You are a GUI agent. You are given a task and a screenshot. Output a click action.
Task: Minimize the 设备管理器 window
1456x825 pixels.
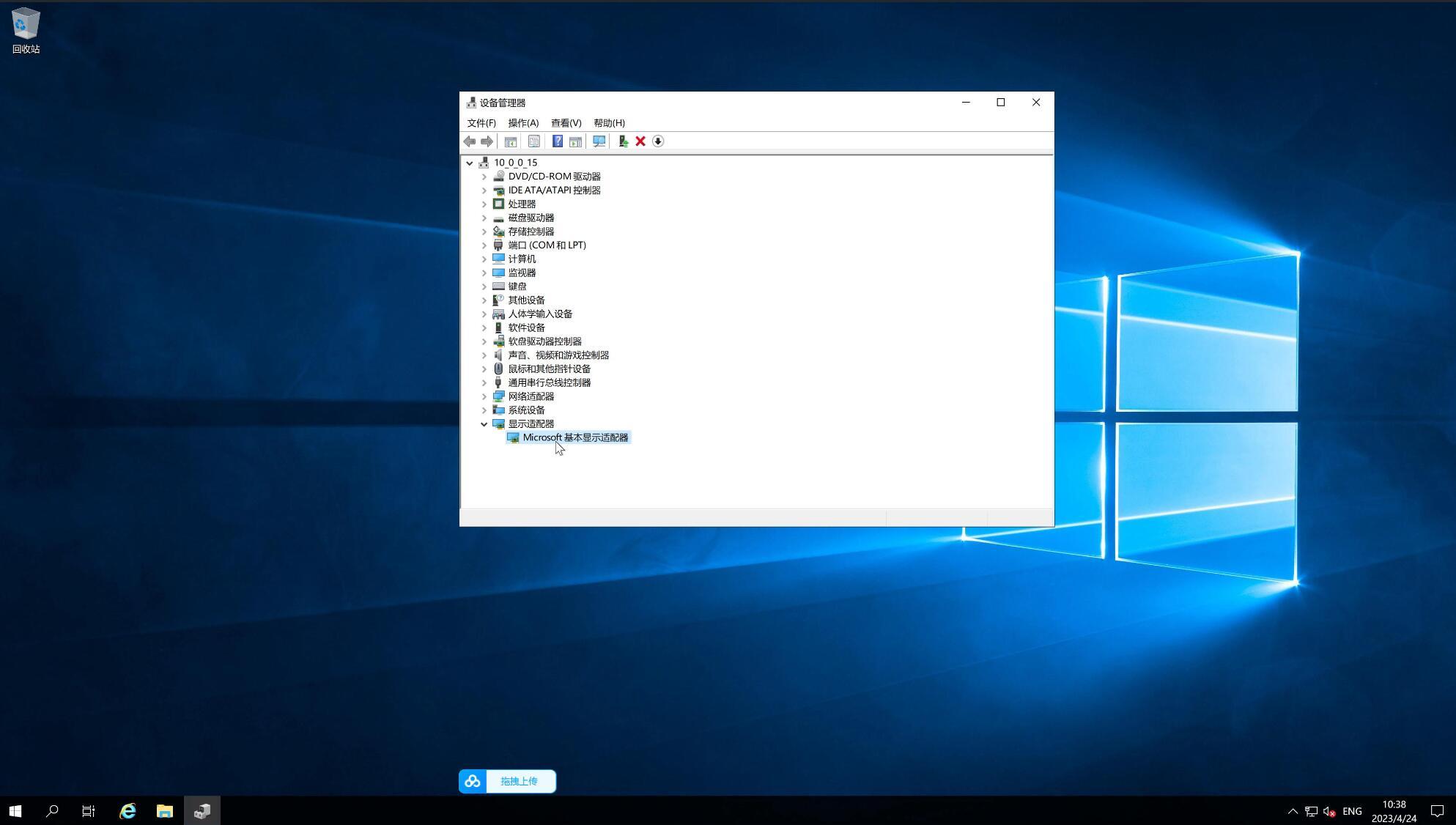pyautogui.click(x=966, y=103)
